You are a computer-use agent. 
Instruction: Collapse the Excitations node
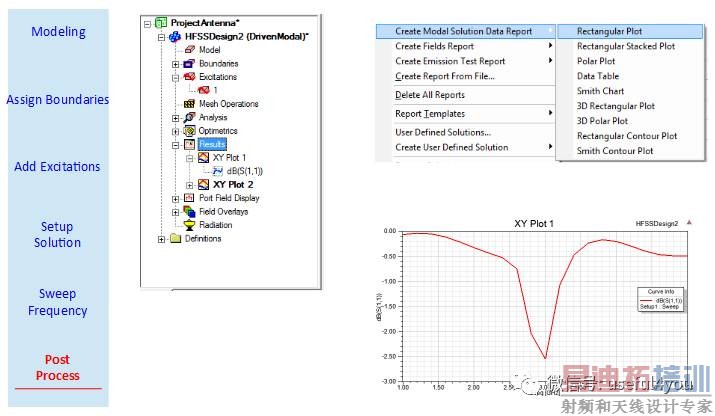176,78
